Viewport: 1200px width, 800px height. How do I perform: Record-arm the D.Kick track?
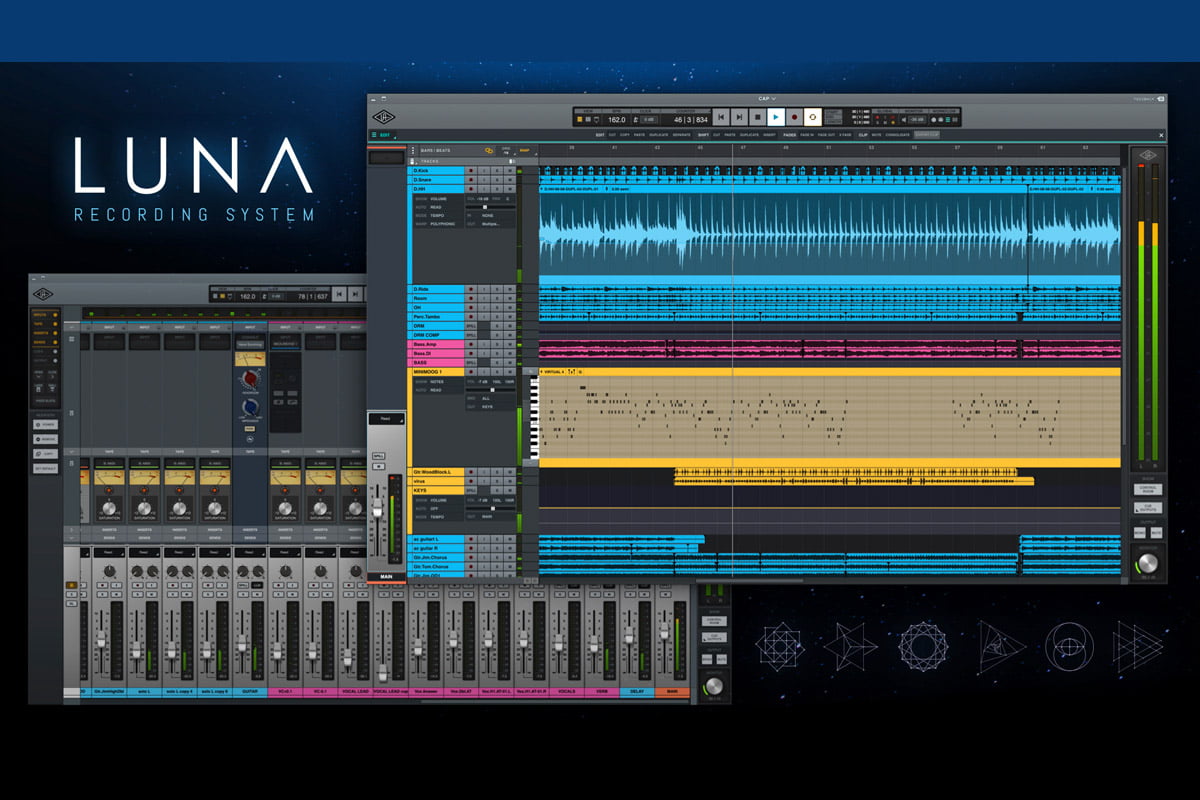(471, 170)
